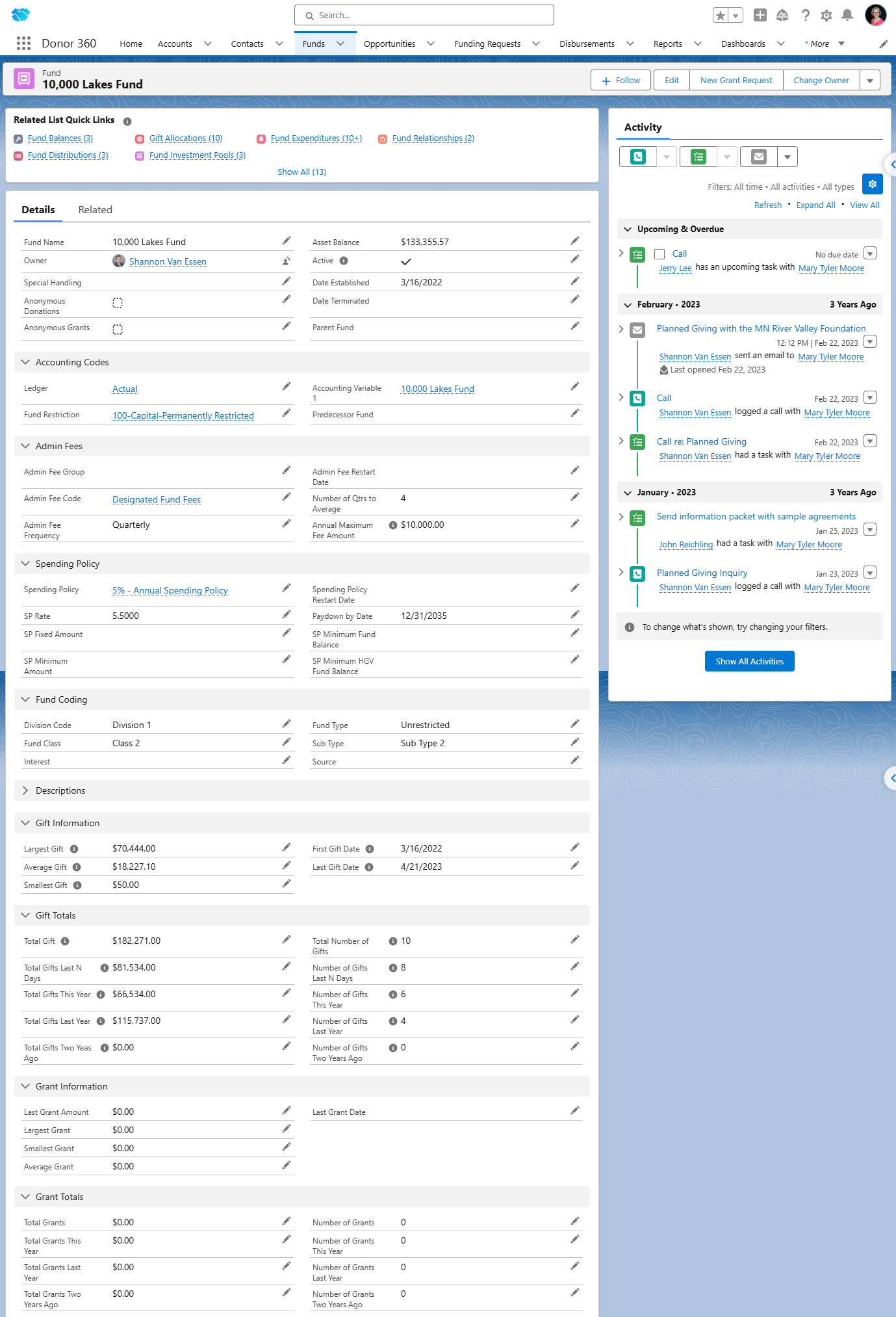The height and width of the screenshot is (1317, 896).
Task: Open Show All (13) related lists
Action: (302, 172)
